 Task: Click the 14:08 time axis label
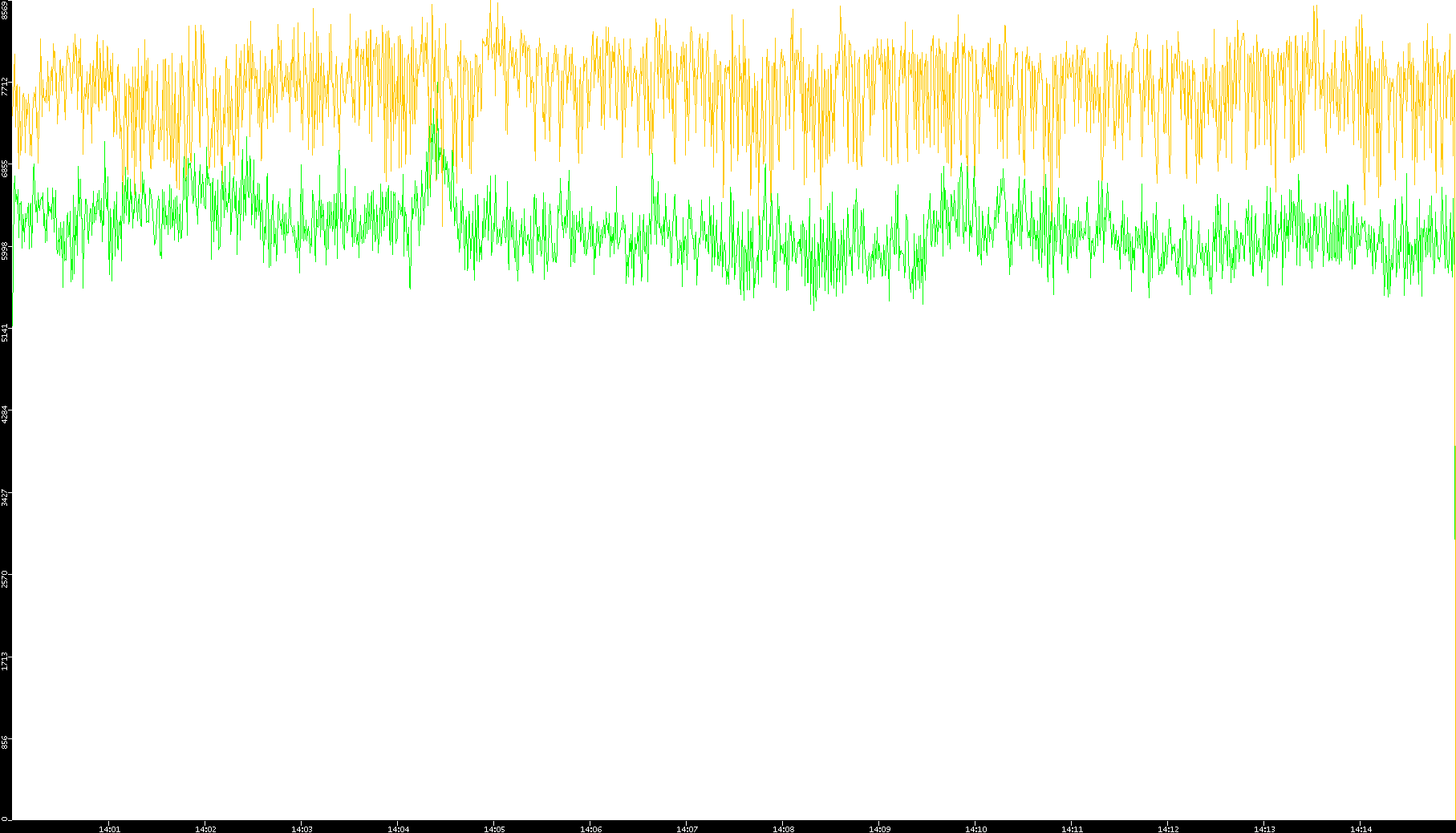click(783, 829)
